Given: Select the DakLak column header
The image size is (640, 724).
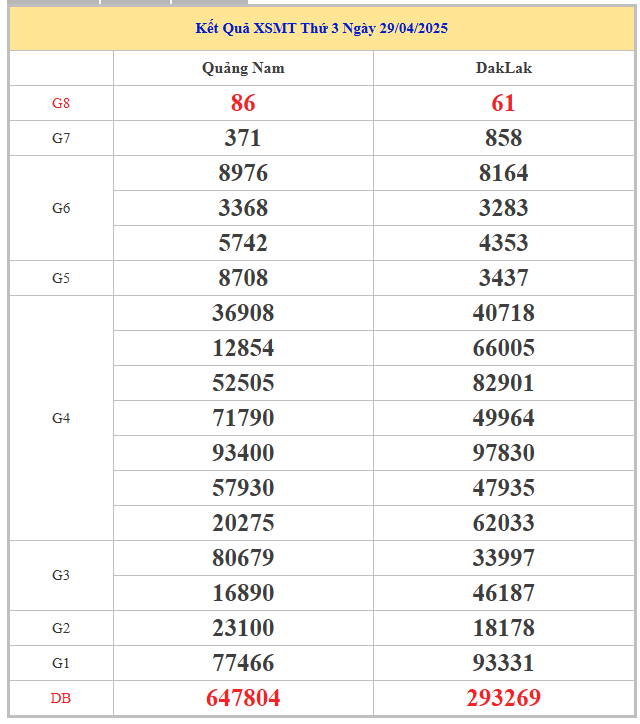Looking at the screenshot, I should pyautogui.click(x=503, y=68).
